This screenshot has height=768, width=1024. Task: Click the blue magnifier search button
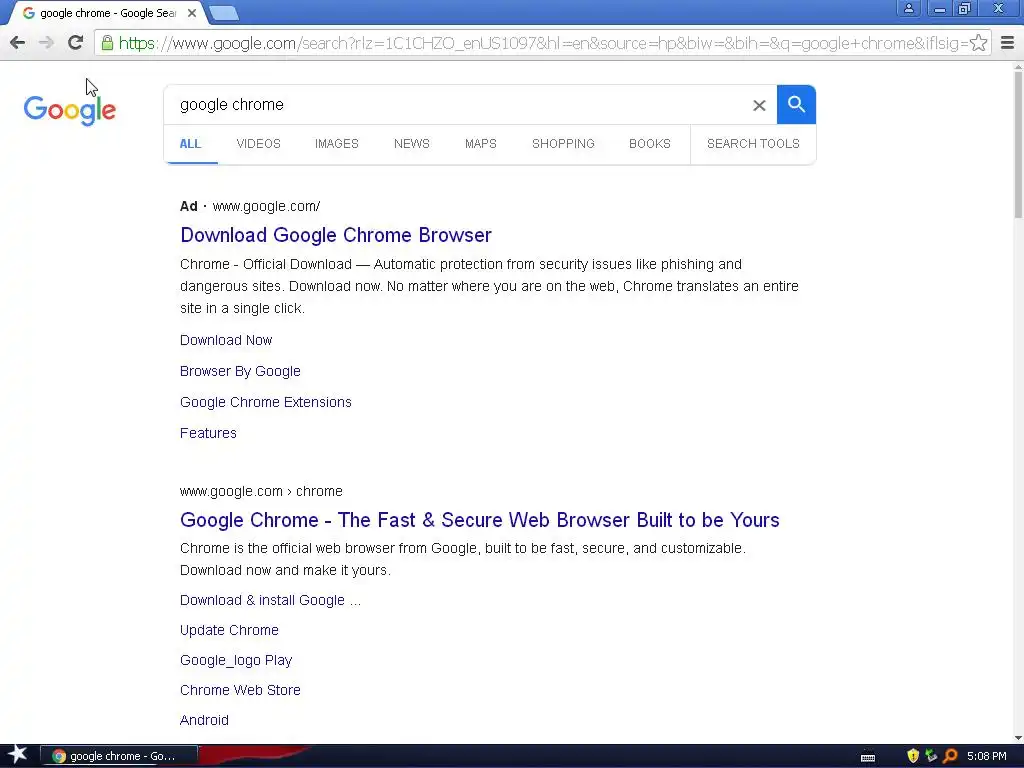pyautogui.click(x=796, y=104)
